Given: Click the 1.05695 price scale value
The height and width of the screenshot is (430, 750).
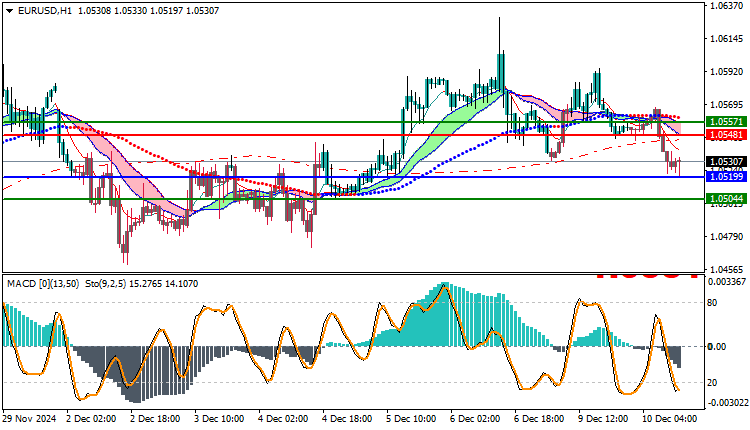Looking at the screenshot, I should (728, 105).
